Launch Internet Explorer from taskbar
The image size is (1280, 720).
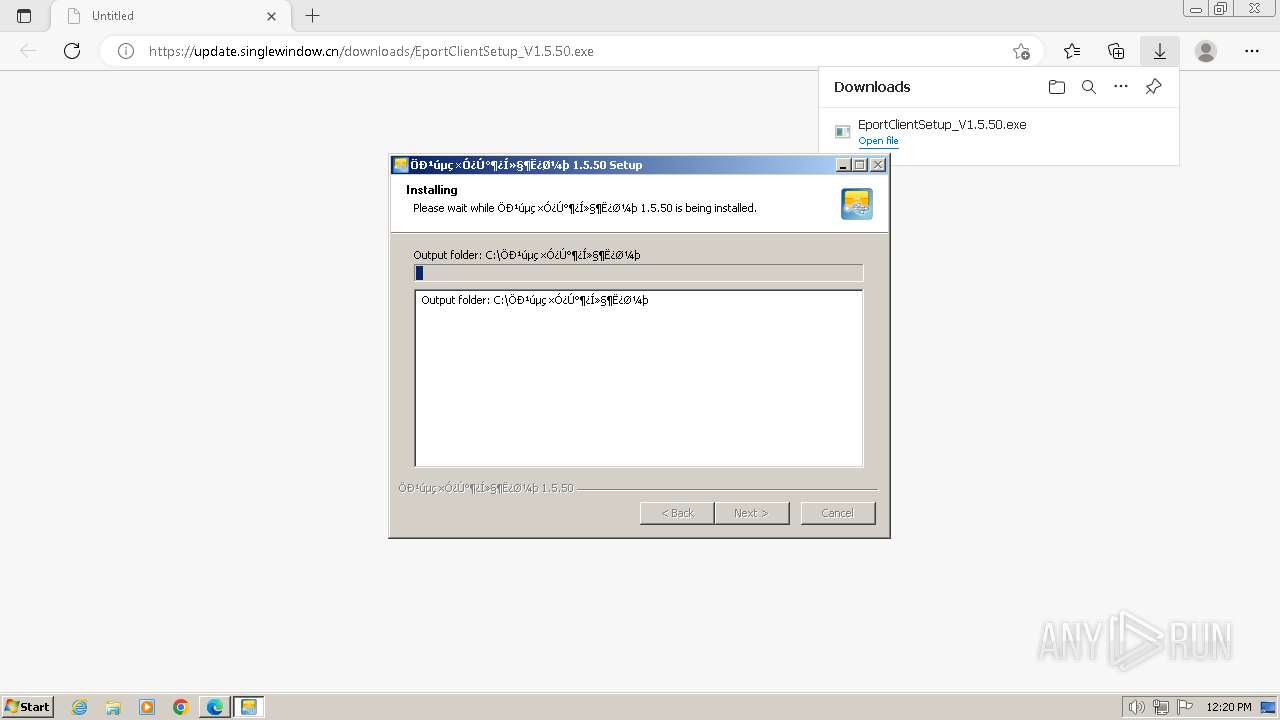pos(79,707)
